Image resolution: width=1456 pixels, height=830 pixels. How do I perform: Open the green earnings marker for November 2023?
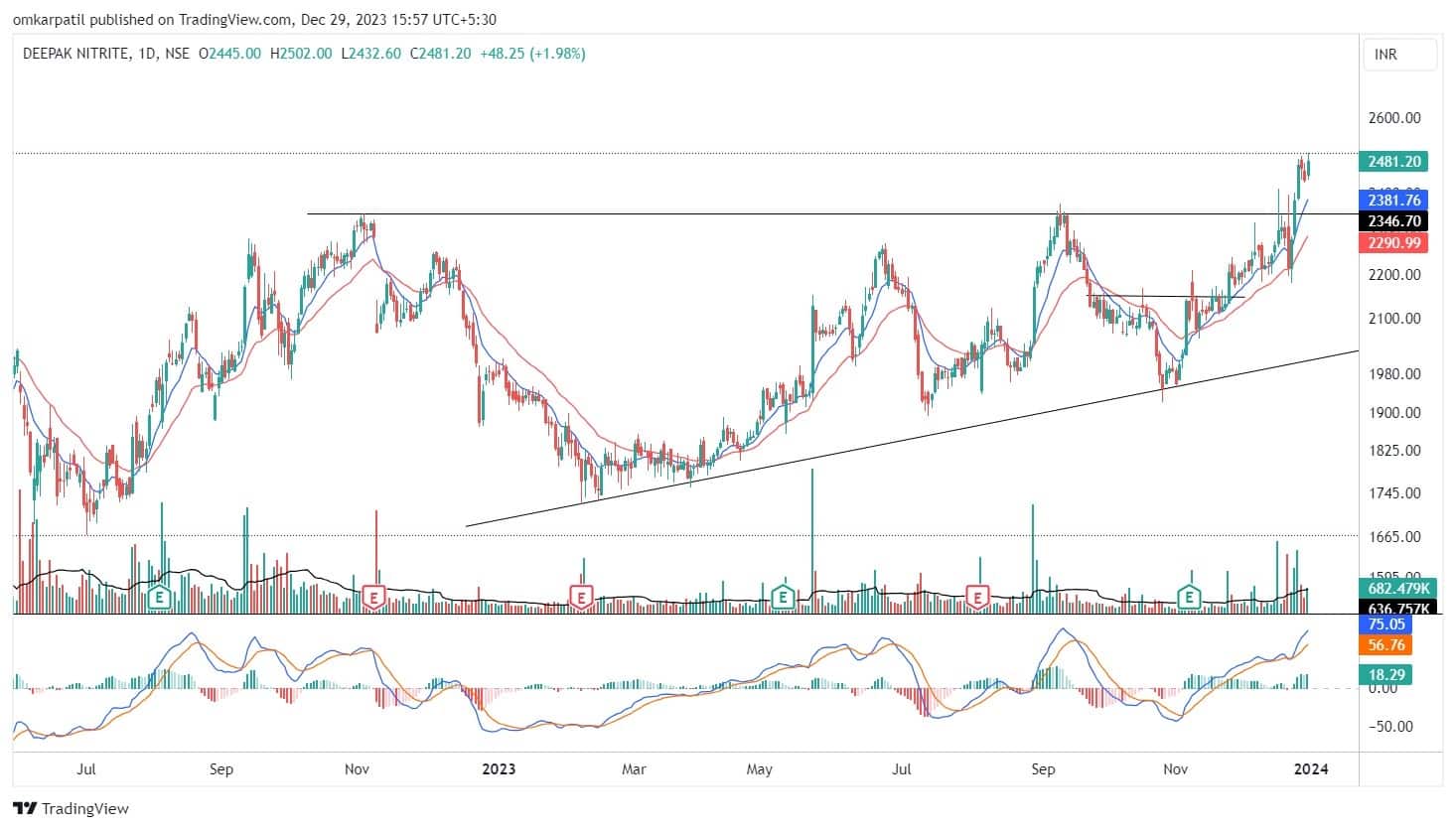tap(1189, 597)
